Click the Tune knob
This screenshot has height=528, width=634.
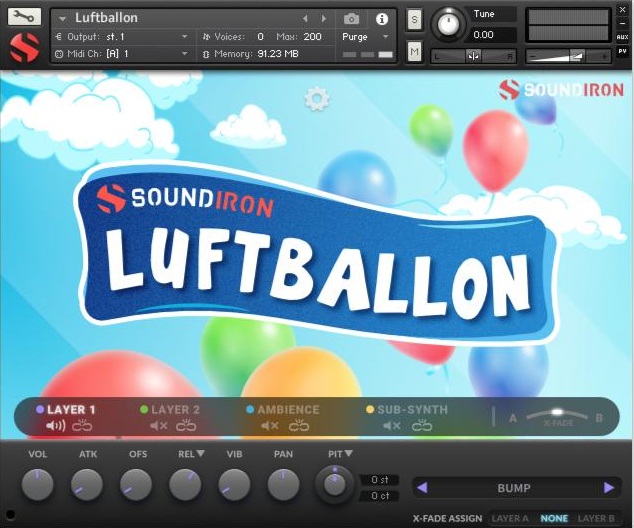click(448, 24)
